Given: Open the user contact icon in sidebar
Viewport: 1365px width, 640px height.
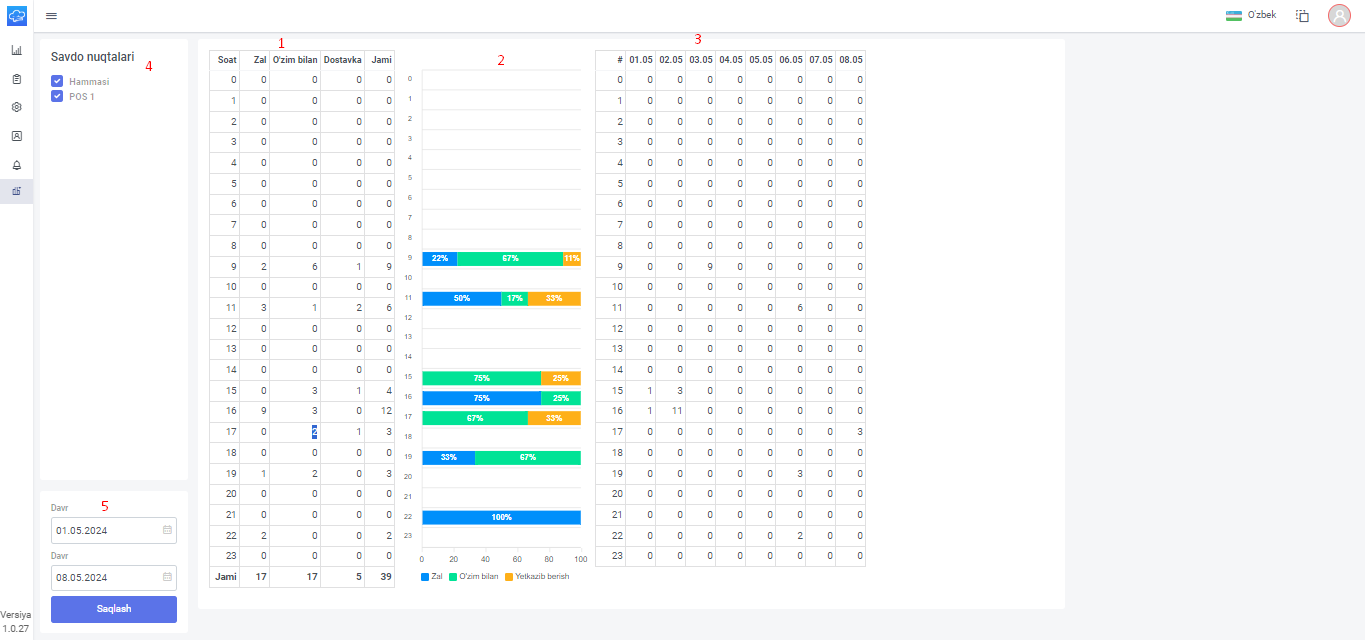Looking at the screenshot, I should pyautogui.click(x=16, y=135).
